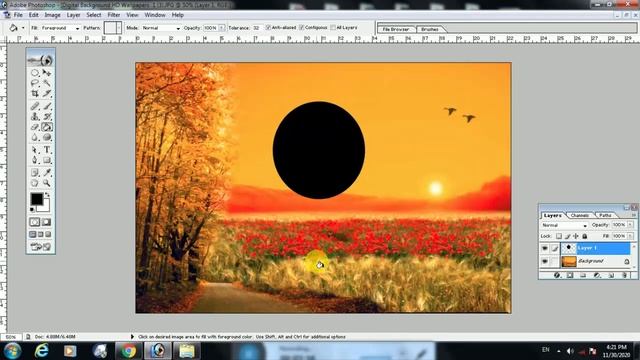Toggle lock all padlock icon
The width and height of the screenshot is (640, 360).
click(584, 236)
